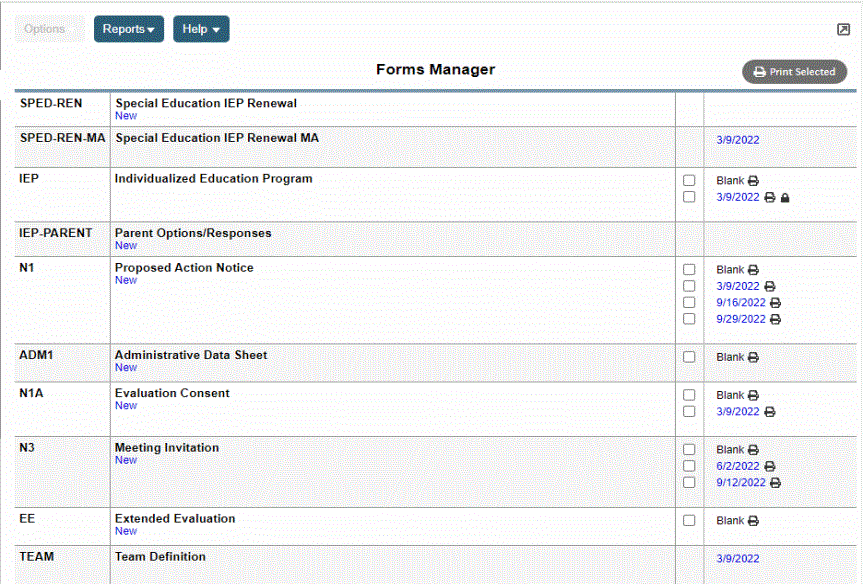The height and width of the screenshot is (584, 863).
Task: Click printer icon next to N1 9/16/2022
Action: (x=776, y=303)
